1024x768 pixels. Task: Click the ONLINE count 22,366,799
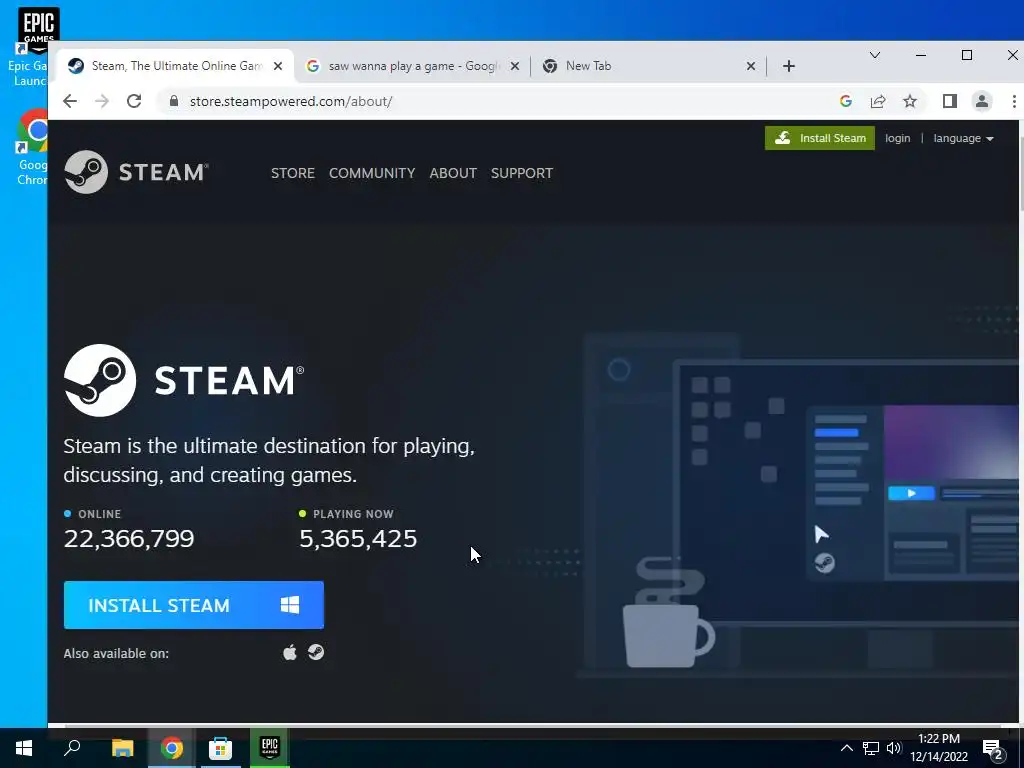pyautogui.click(x=129, y=539)
